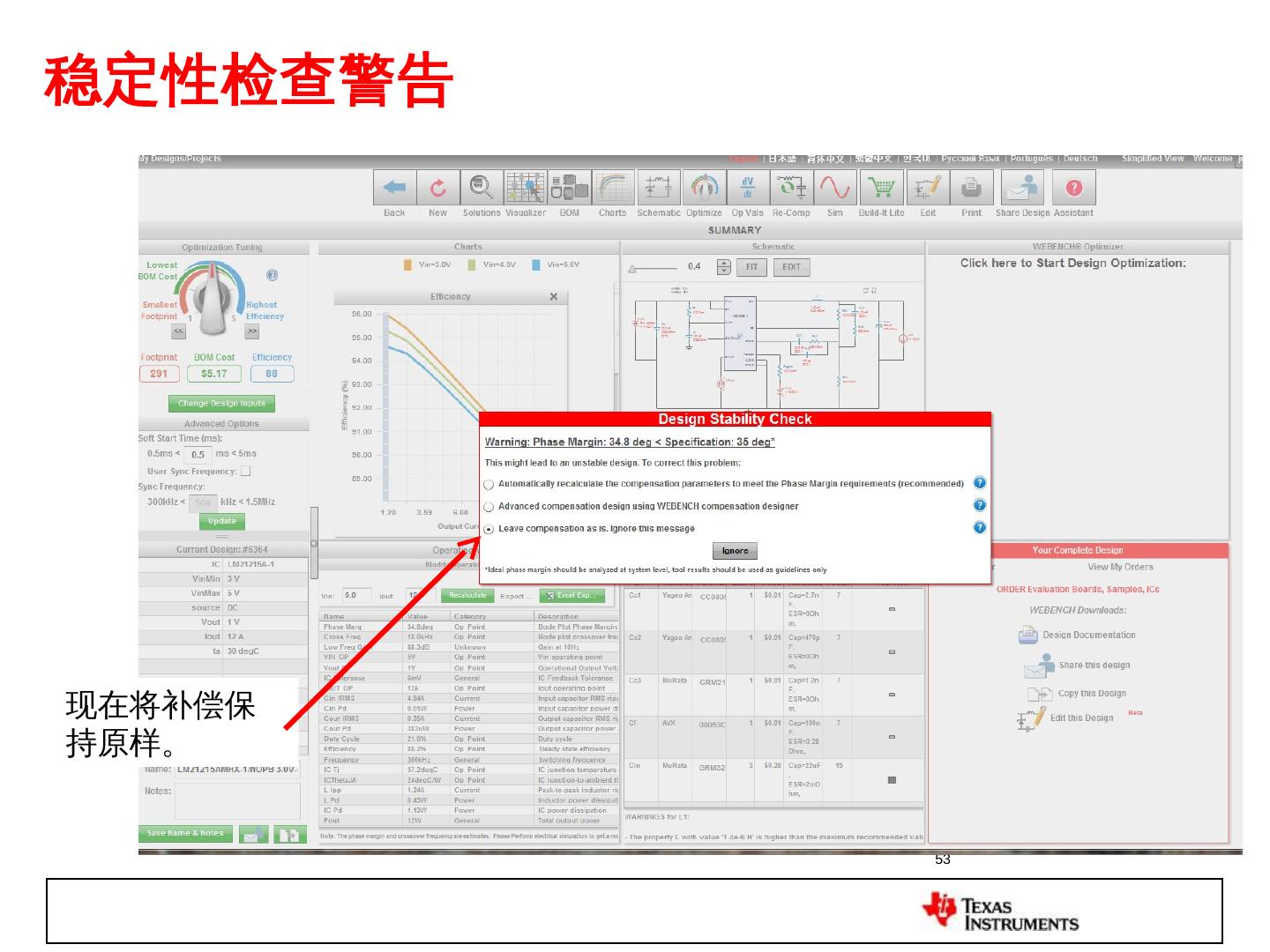
Task: Show Charts from the toolbar
Action: 613,187
